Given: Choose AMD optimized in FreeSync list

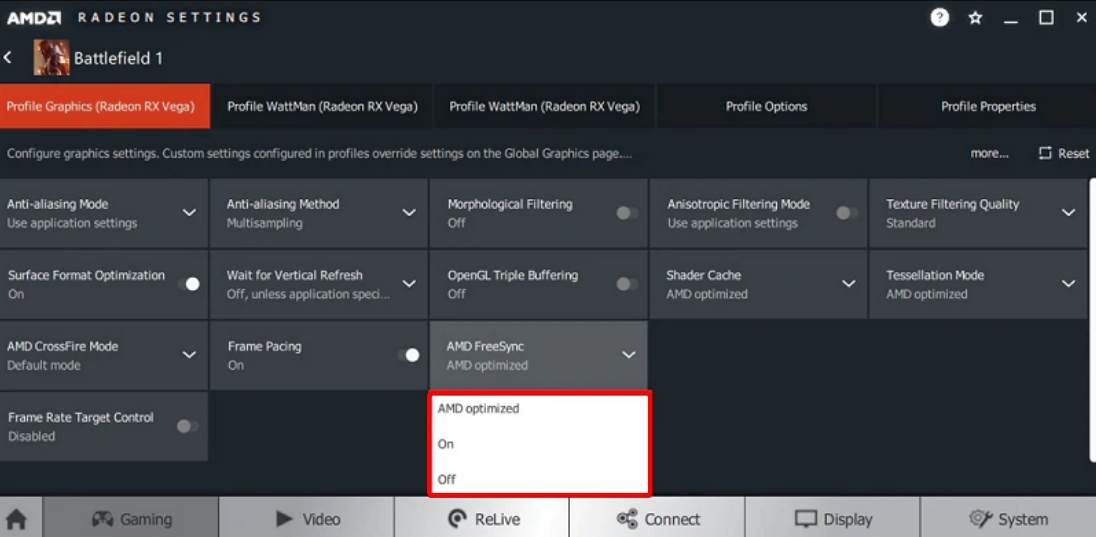Looking at the screenshot, I should pos(540,408).
